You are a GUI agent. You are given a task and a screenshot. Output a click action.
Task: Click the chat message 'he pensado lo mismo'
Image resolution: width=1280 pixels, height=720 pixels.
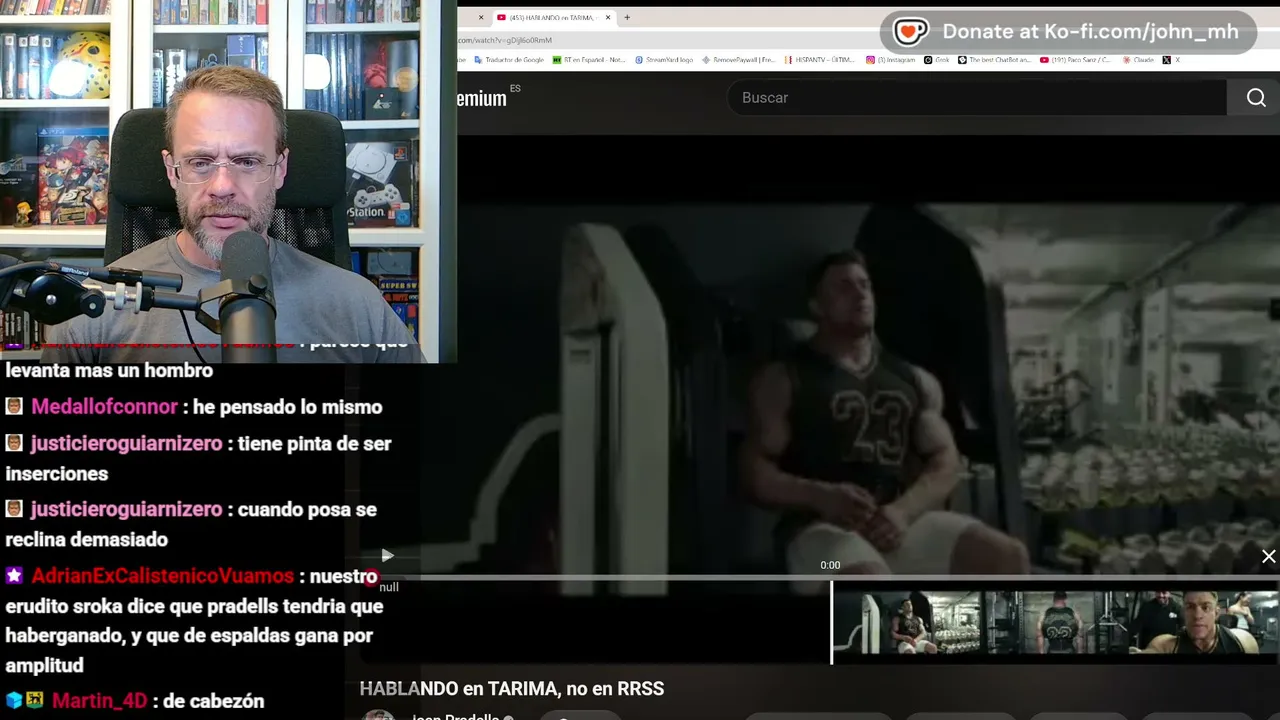[288, 407]
